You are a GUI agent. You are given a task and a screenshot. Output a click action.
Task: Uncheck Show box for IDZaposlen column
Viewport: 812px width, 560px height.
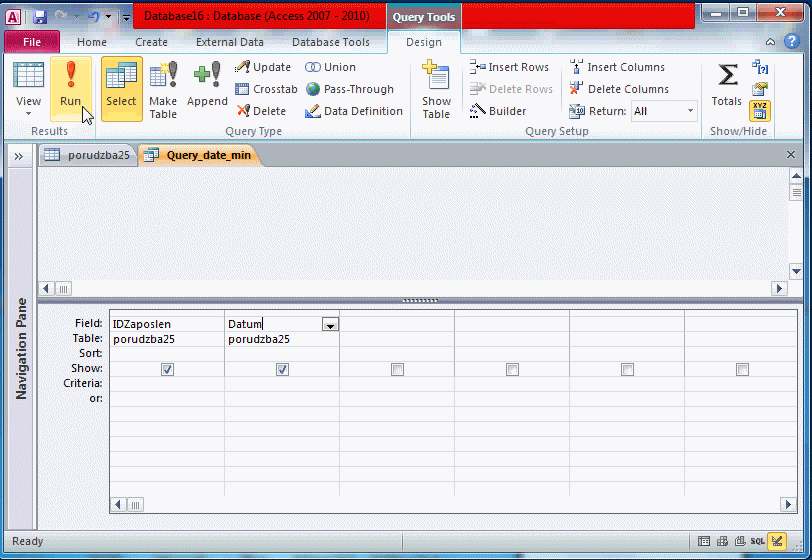[167, 369]
